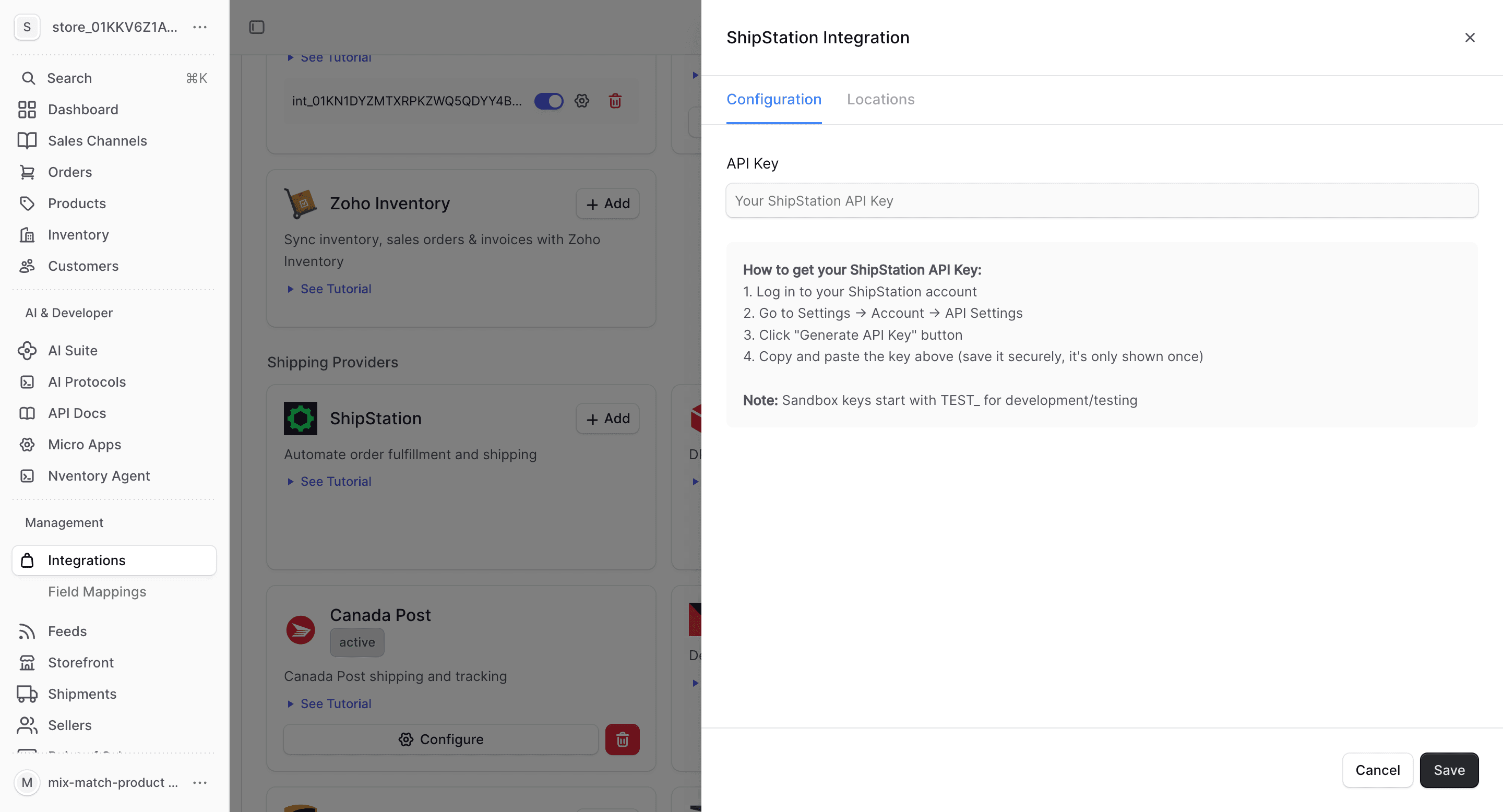Delete Canada Post integration
Viewport: 1503px width, 812px height.
coord(622,739)
